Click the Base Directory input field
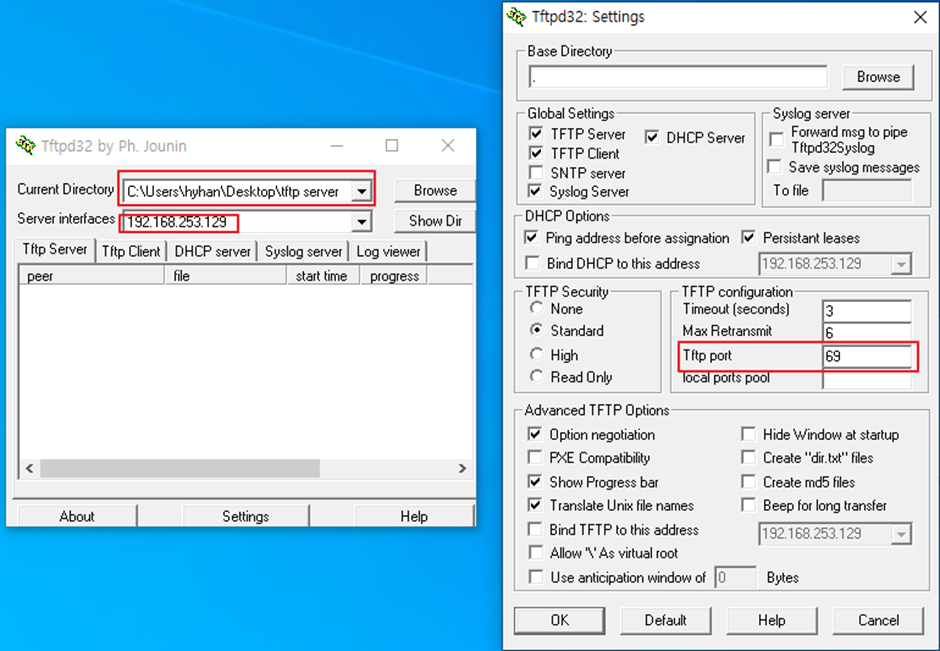Image resolution: width=940 pixels, height=651 pixels. [678, 77]
